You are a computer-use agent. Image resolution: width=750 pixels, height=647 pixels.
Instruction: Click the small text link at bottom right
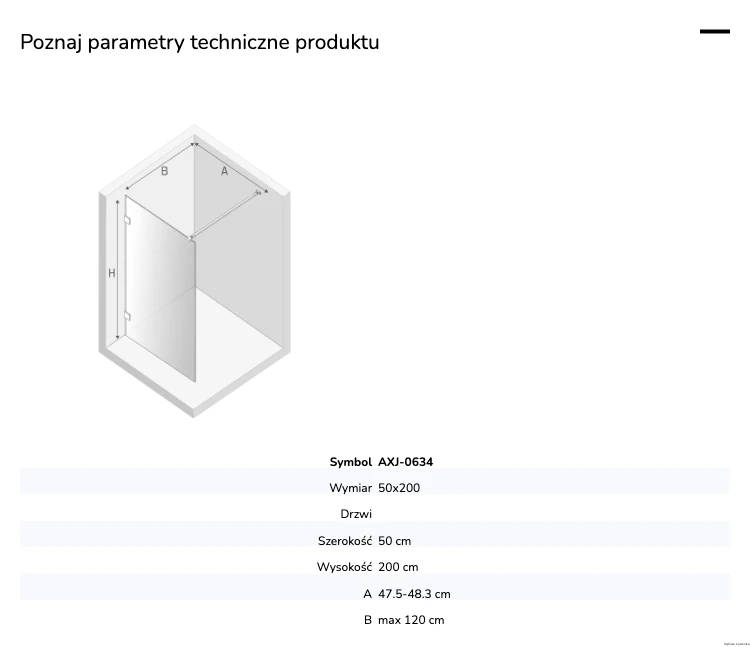click(737, 644)
